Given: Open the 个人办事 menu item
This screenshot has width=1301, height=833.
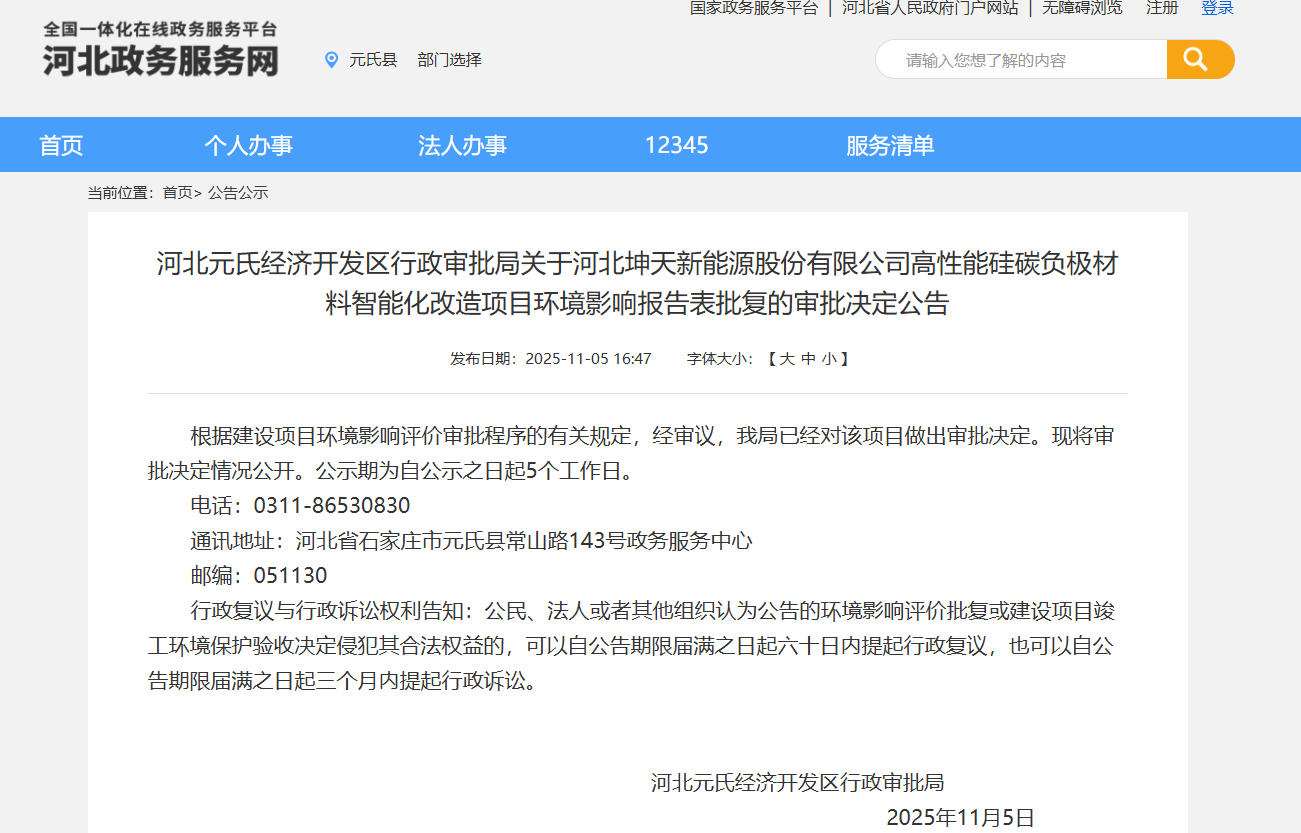Looking at the screenshot, I should click(x=248, y=145).
